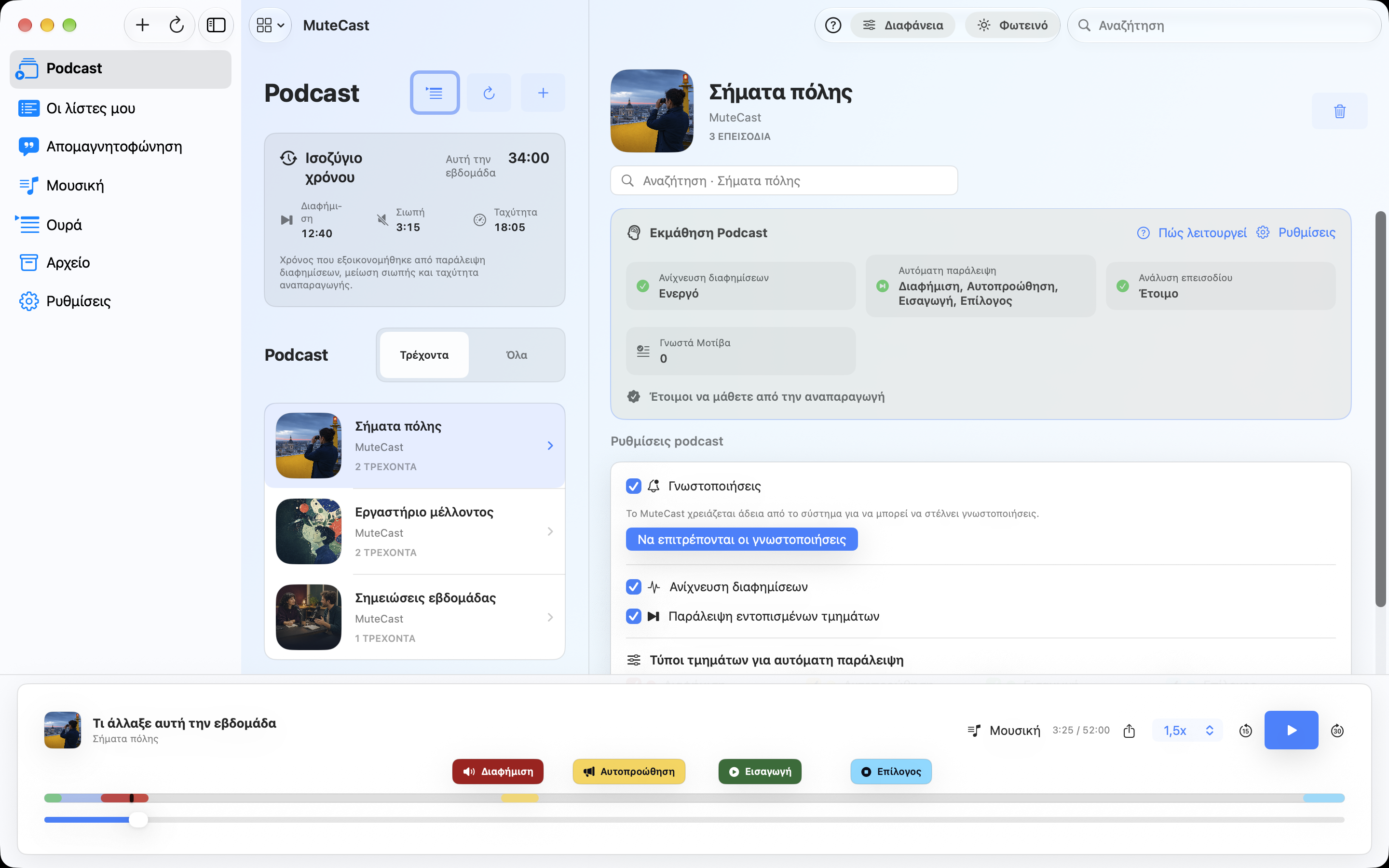Screen dimensions: 1389x868
Task: Click the red Διαφήμιση segment tag
Action: [x=498, y=772]
